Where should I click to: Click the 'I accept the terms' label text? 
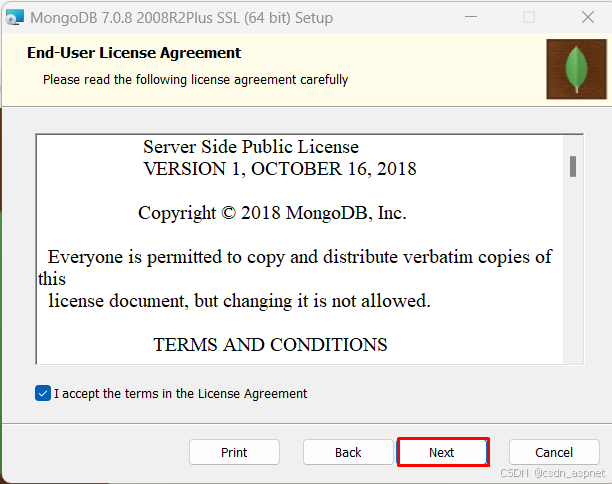pyautogui.click(x=180, y=393)
